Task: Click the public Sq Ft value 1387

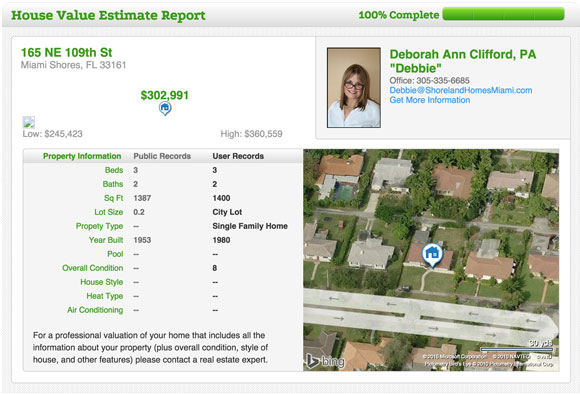Action: pos(142,198)
